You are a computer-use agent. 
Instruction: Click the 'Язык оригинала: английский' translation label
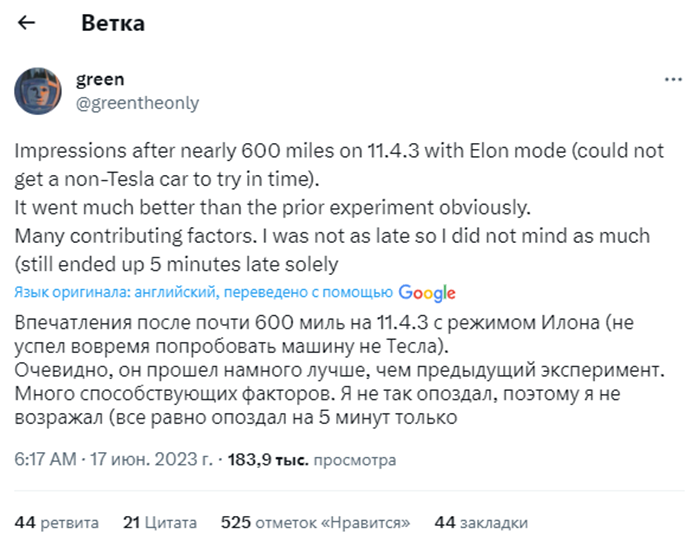point(118,293)
